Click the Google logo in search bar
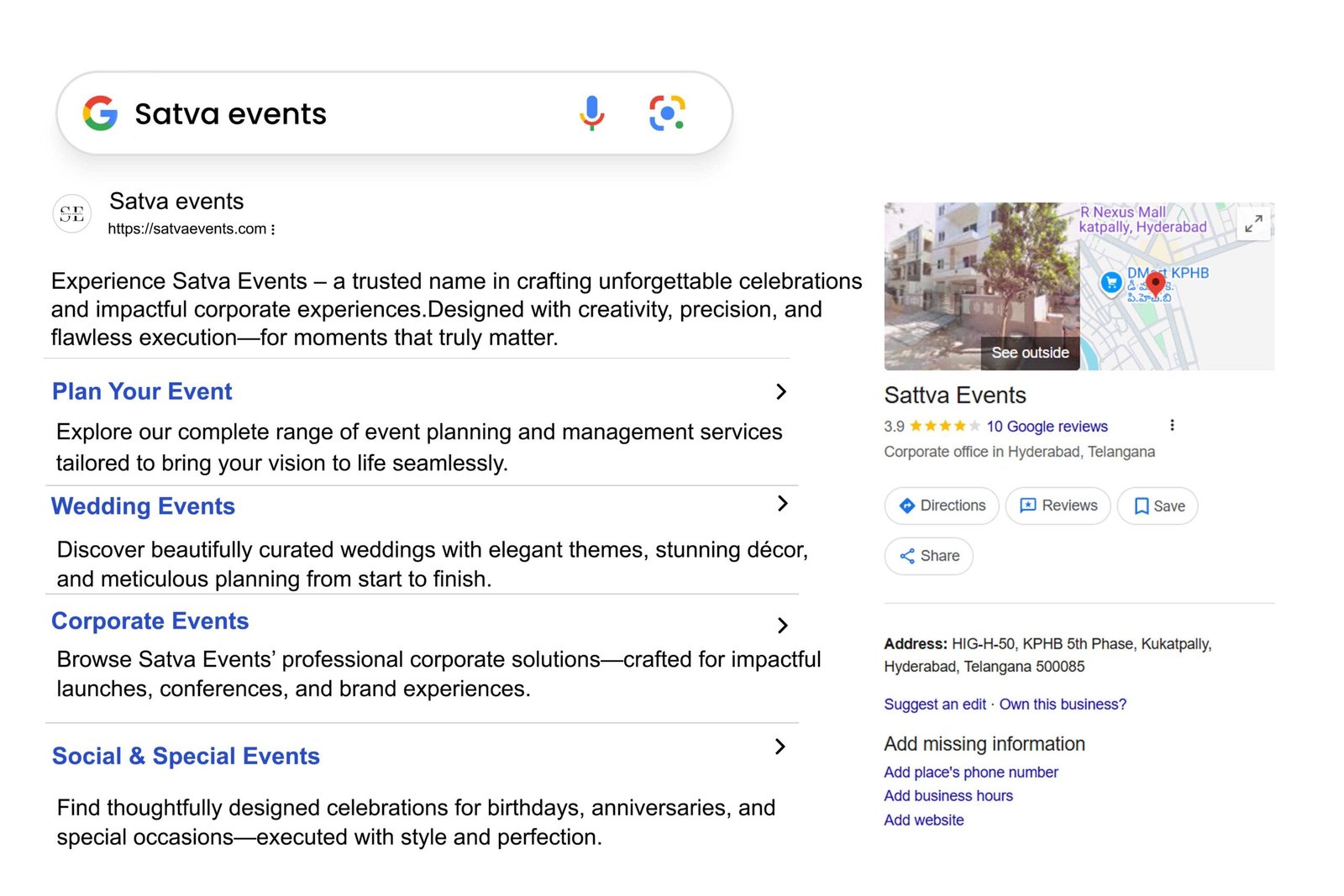Viewport: 1344px width, 896px height. [100, 113]
